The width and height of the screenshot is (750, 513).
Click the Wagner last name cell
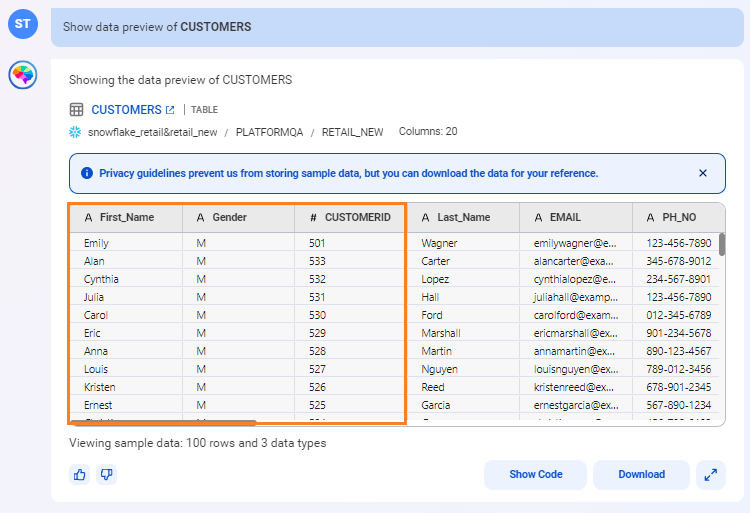tap(463, 243)
